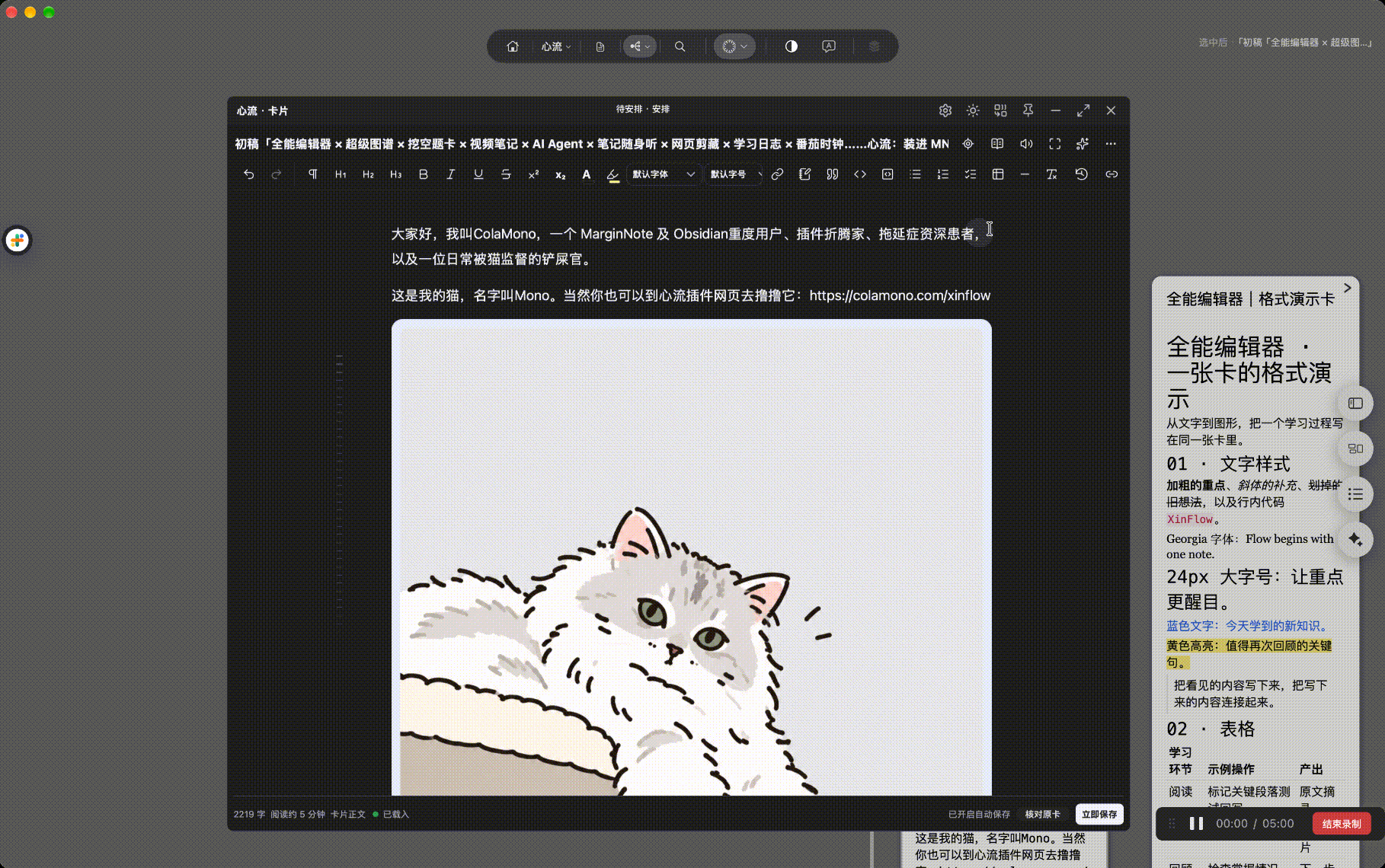Toggle bold formatting

pos(423,174)
